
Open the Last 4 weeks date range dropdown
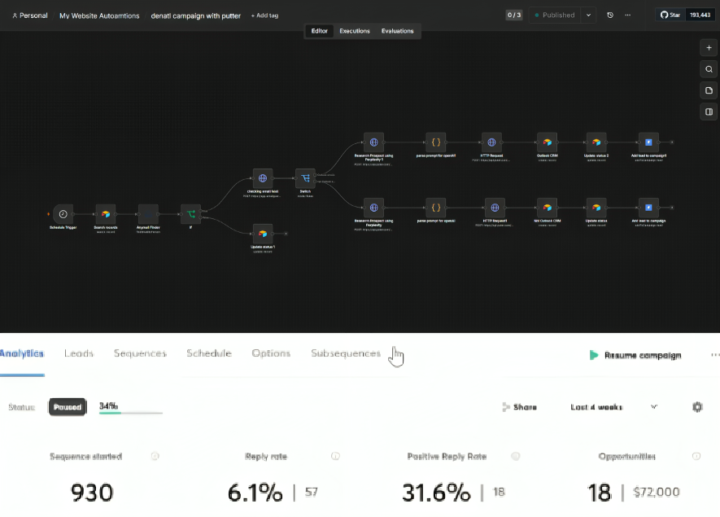coord(613,407)
